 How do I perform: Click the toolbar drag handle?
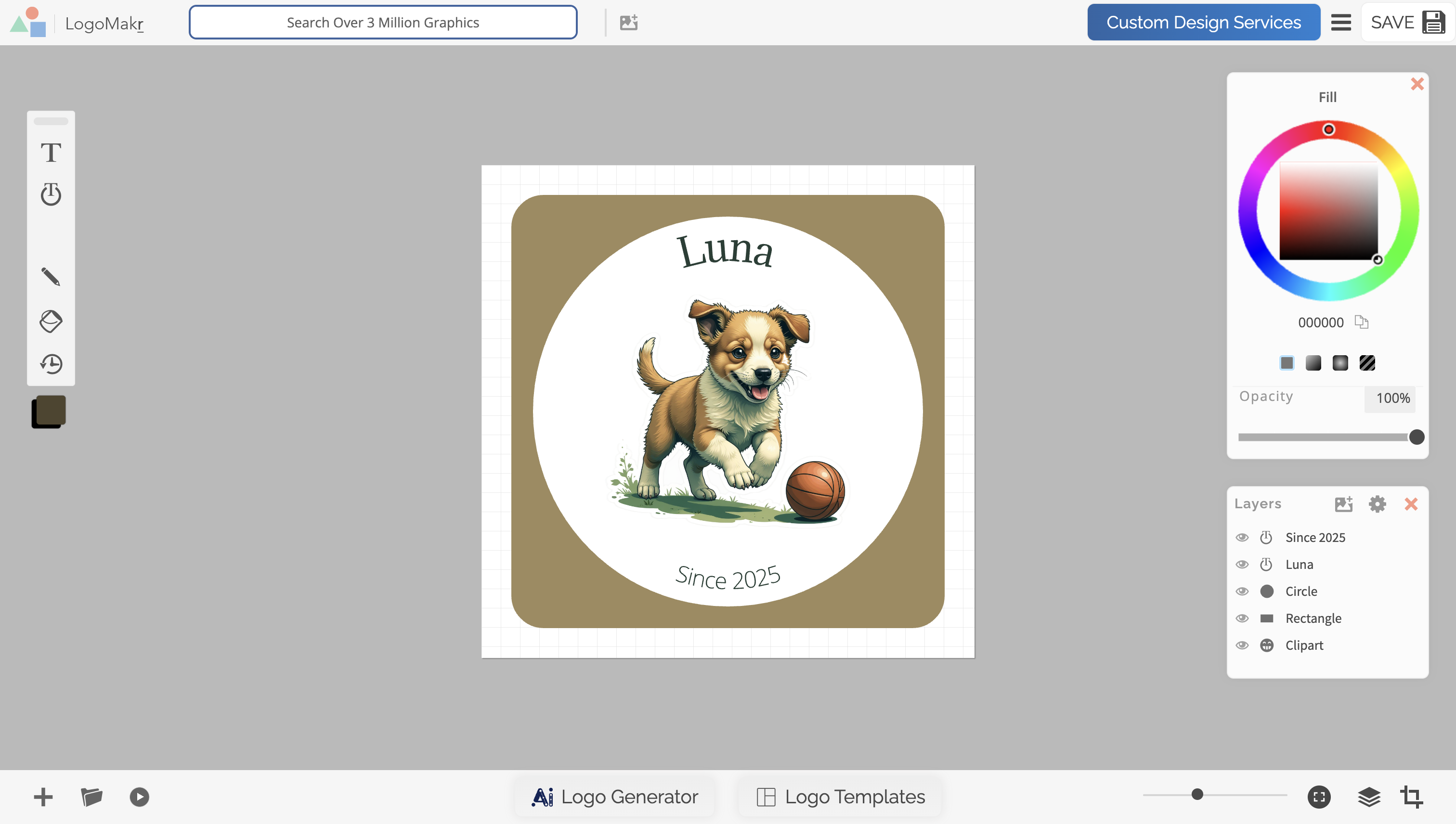(x=51, y=121)
